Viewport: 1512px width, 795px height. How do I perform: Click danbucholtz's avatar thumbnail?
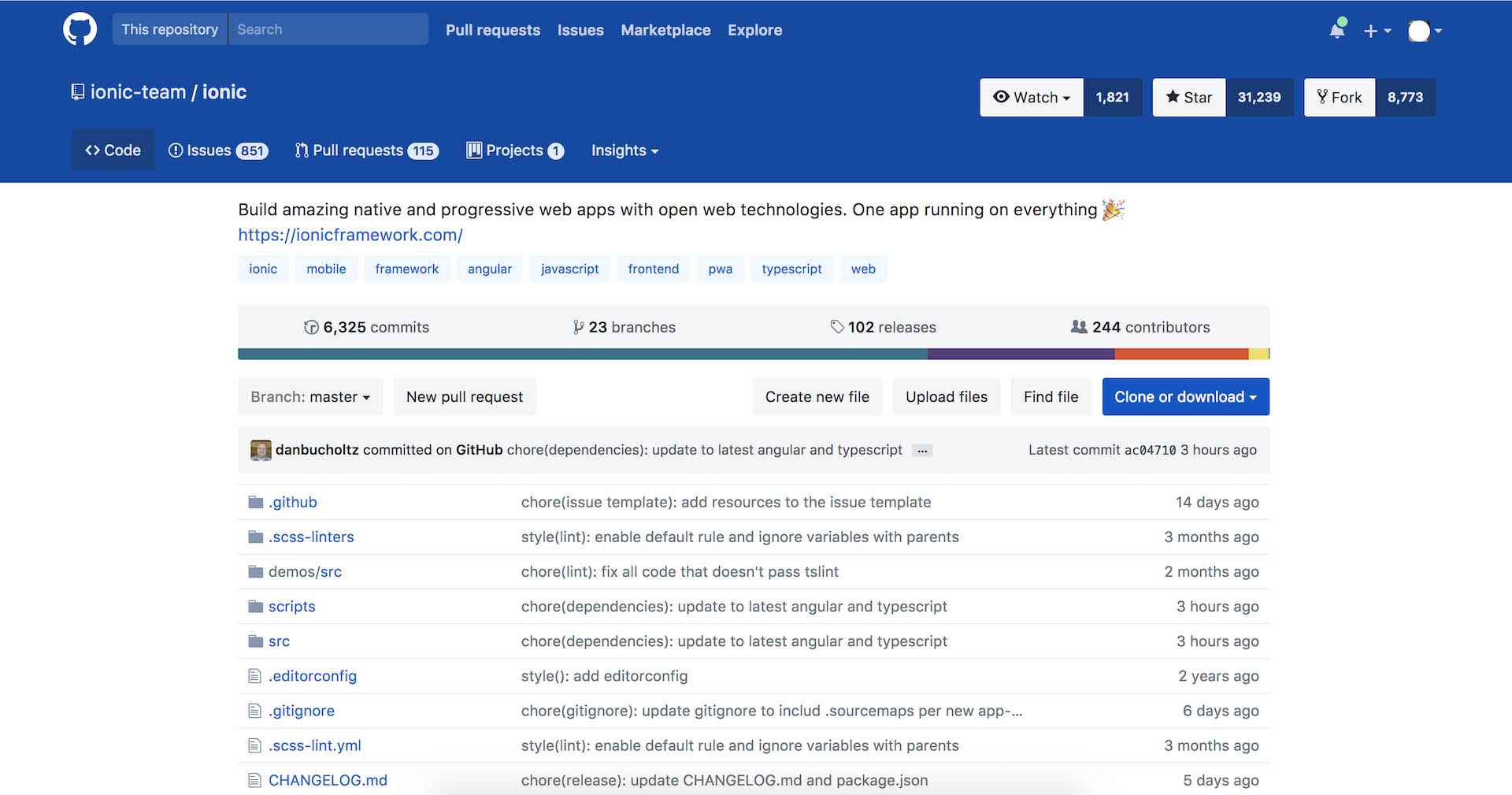click(261, 450)
